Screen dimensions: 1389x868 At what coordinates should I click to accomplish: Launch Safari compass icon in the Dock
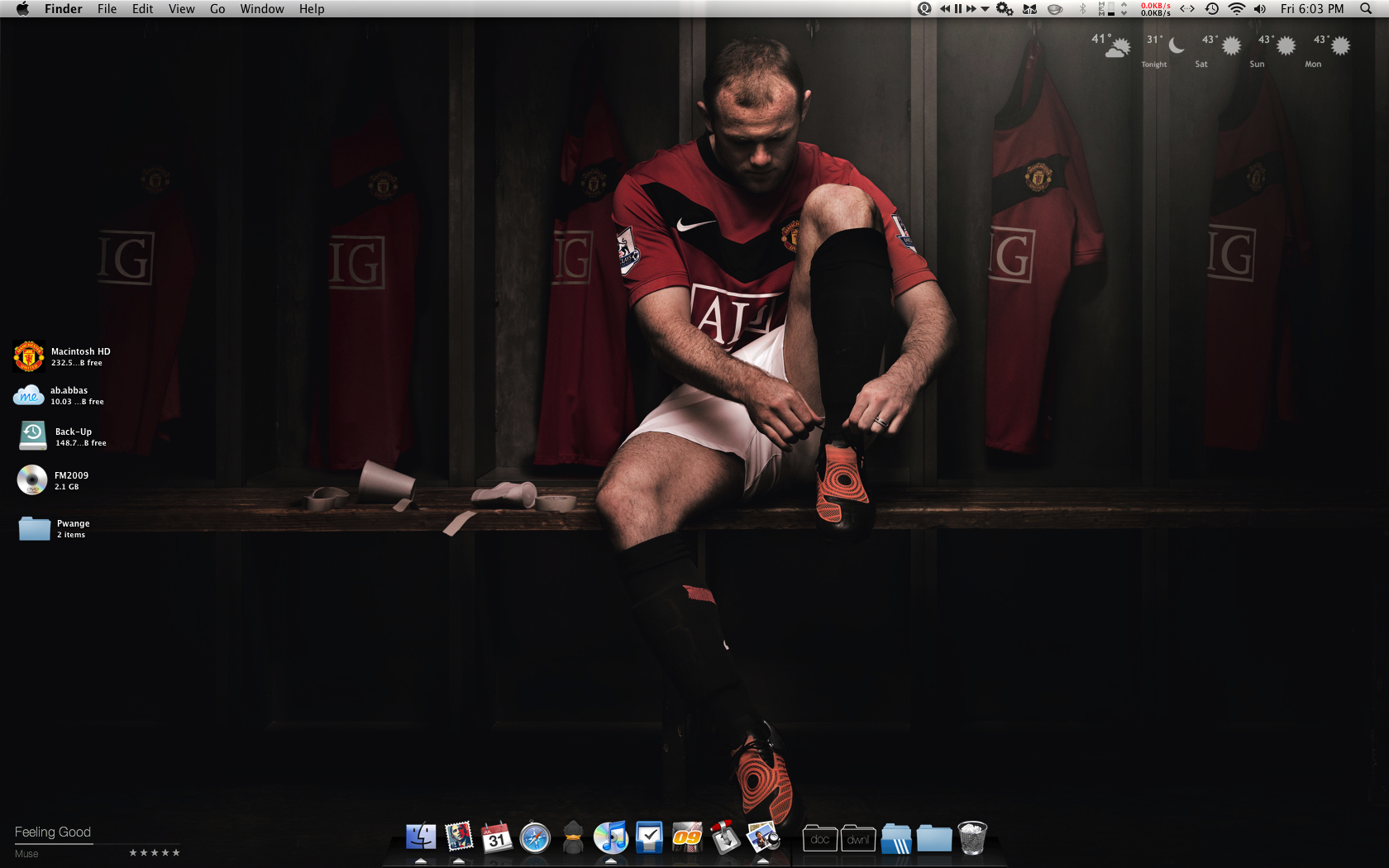[x=535, y=837]
